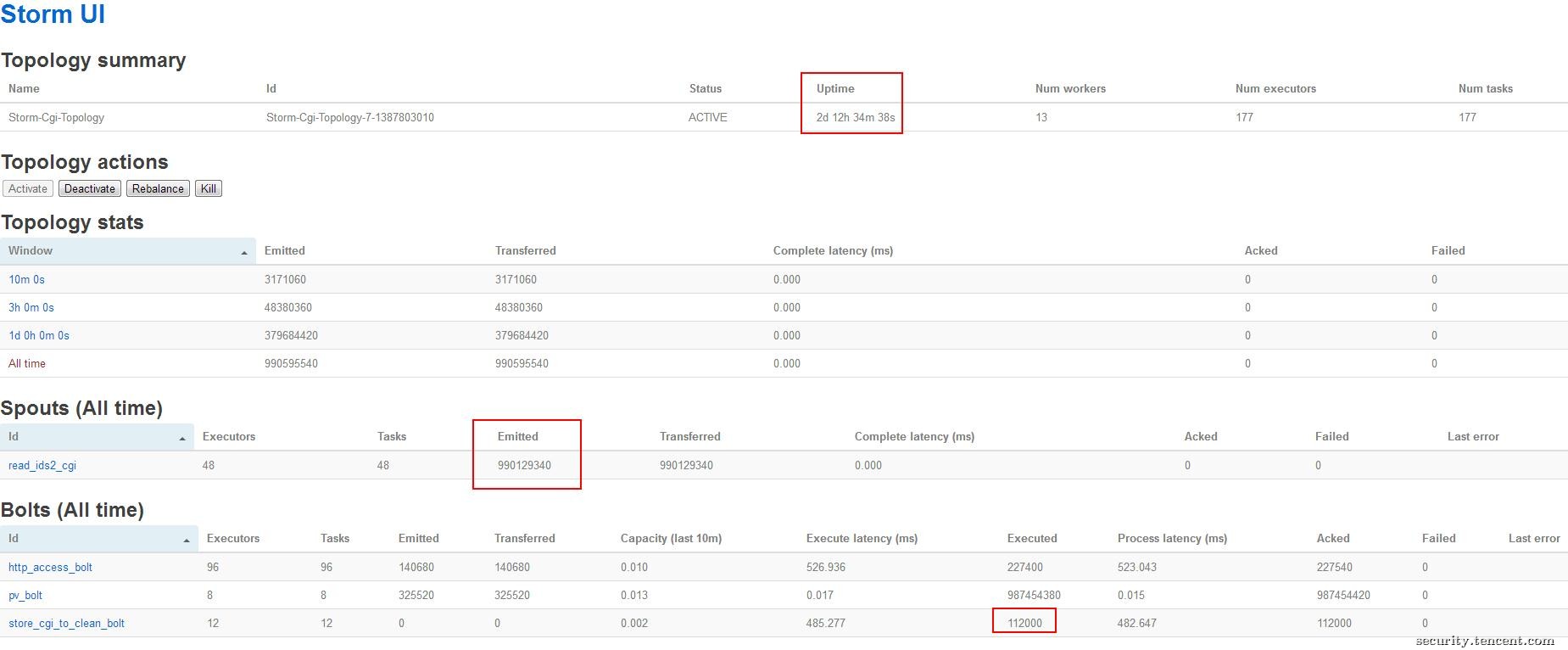This screenshot has width=1568, height=650.
Task: Click the Num workers value 13
Action: click(1041, 117)
